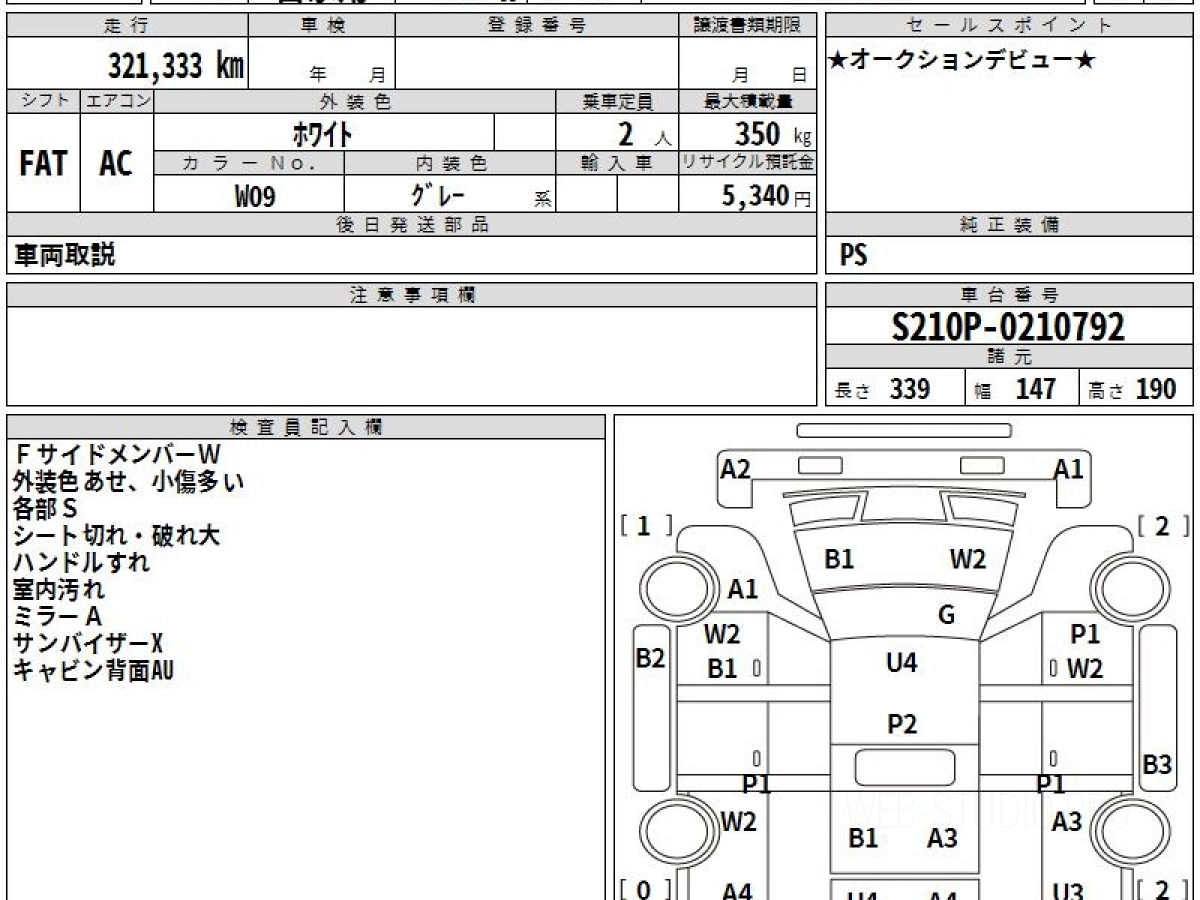Select the 車両取説 entry
This screenshot has width=1200, height=900.
63,255
